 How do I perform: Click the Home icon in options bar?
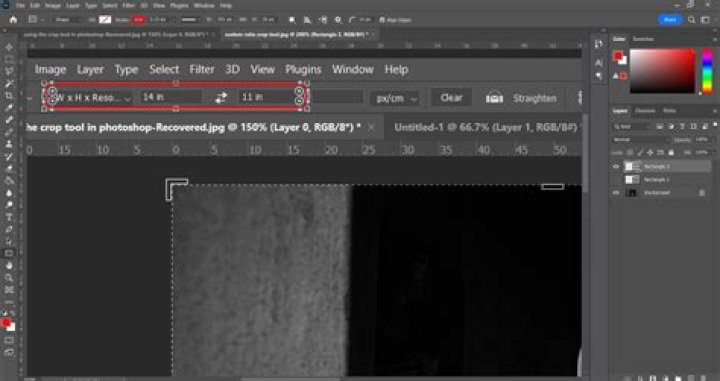(x=13, y=20)
